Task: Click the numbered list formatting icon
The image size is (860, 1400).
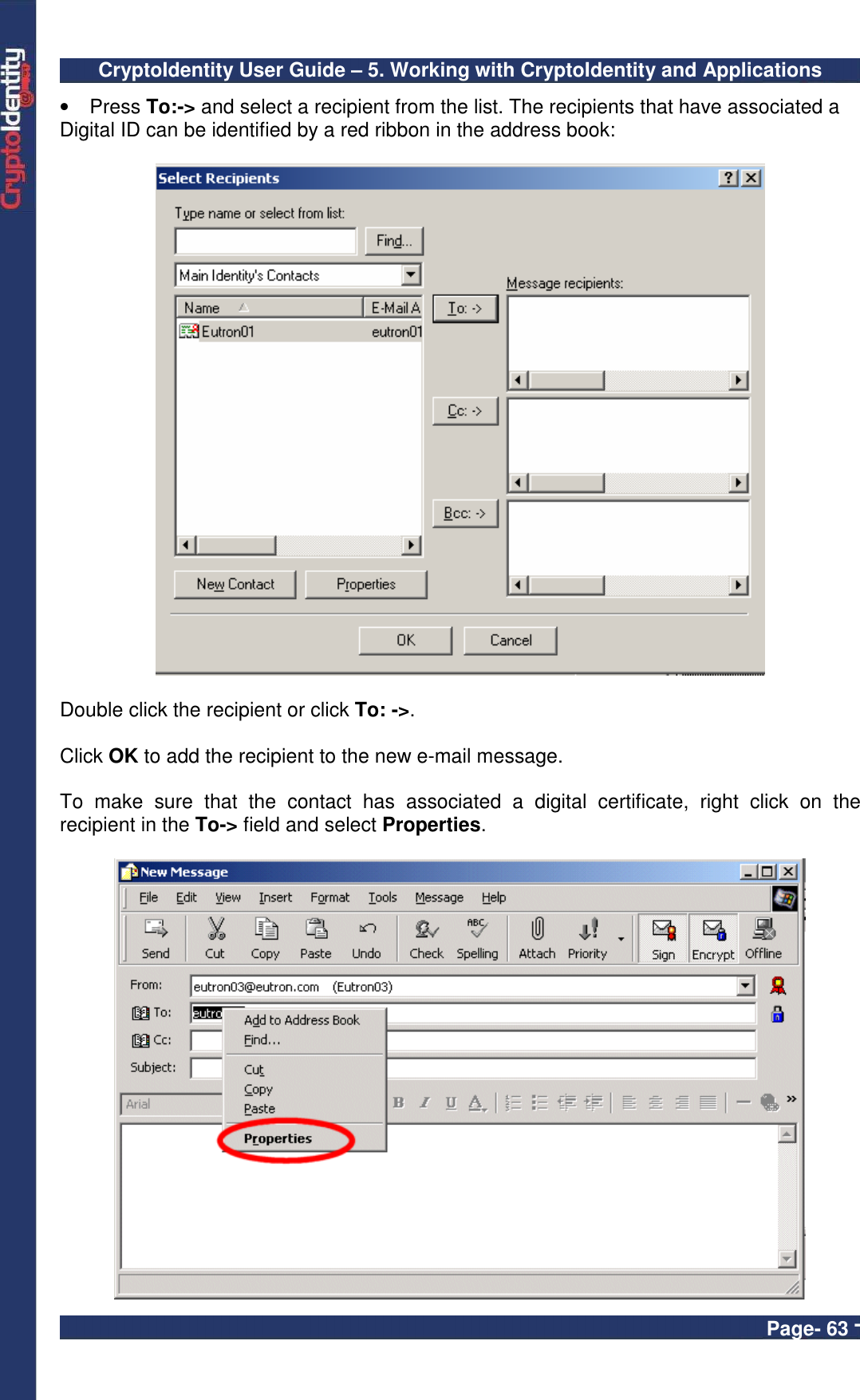Action: pyautogui.click(x=514, y=1102)
